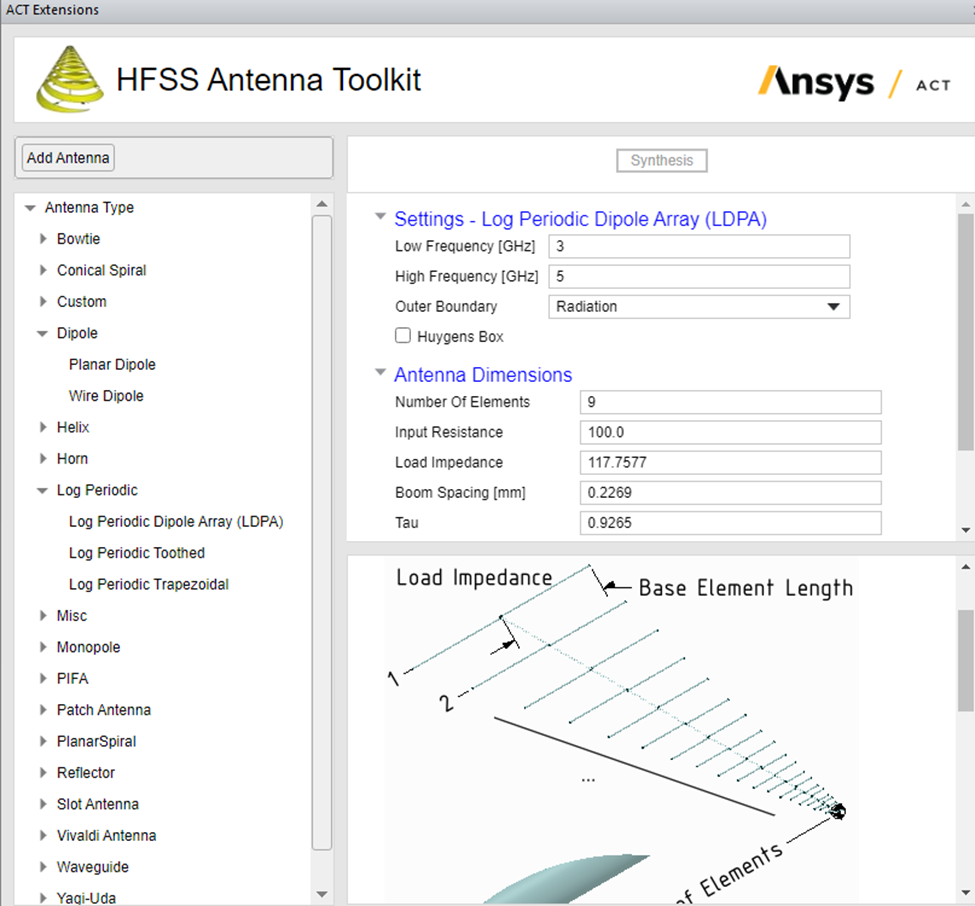
Task: Open the Outer Boundary dropdown
Action: point(834,306)
